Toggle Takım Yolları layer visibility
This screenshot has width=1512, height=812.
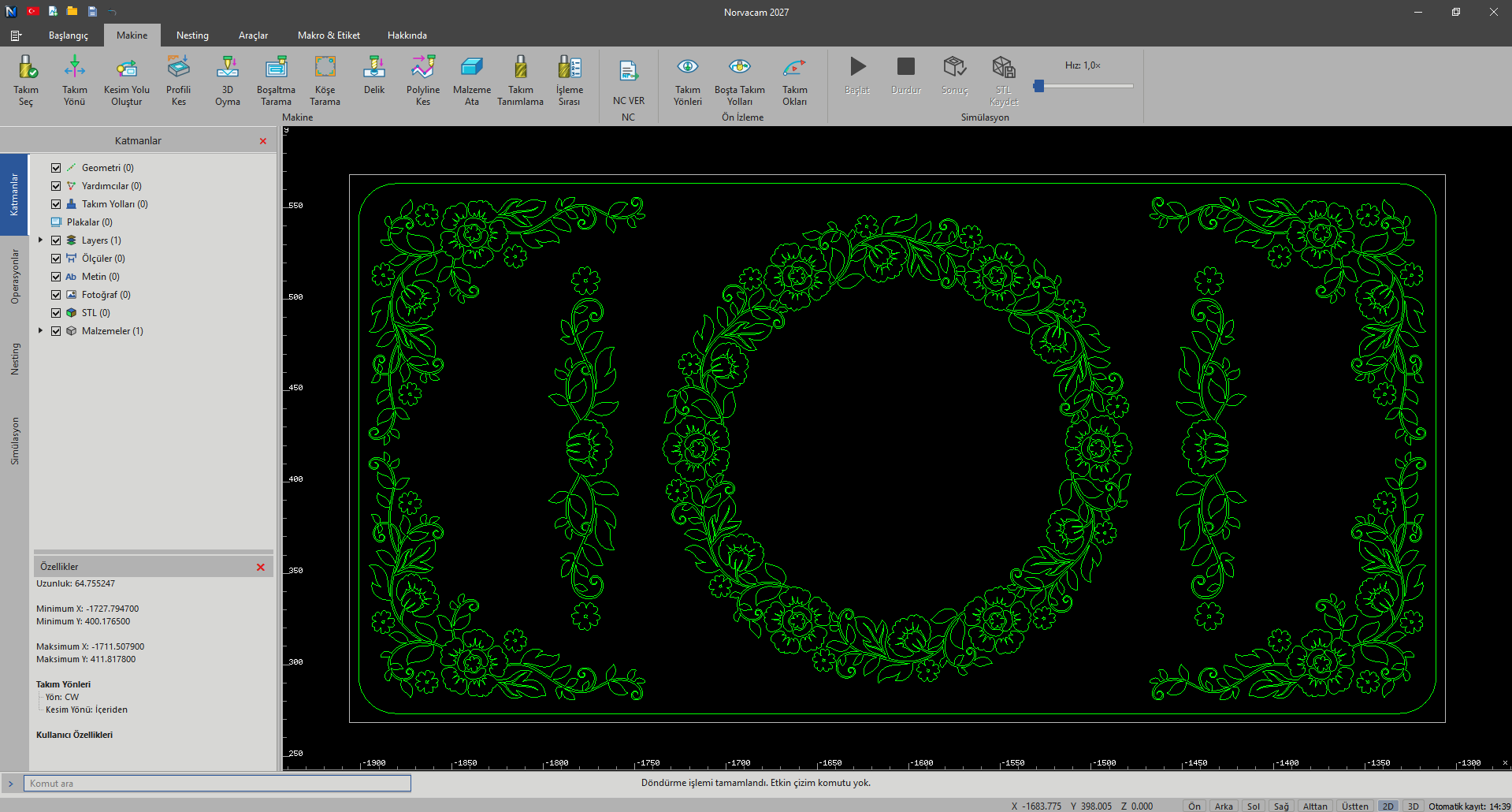click(56, 204)
